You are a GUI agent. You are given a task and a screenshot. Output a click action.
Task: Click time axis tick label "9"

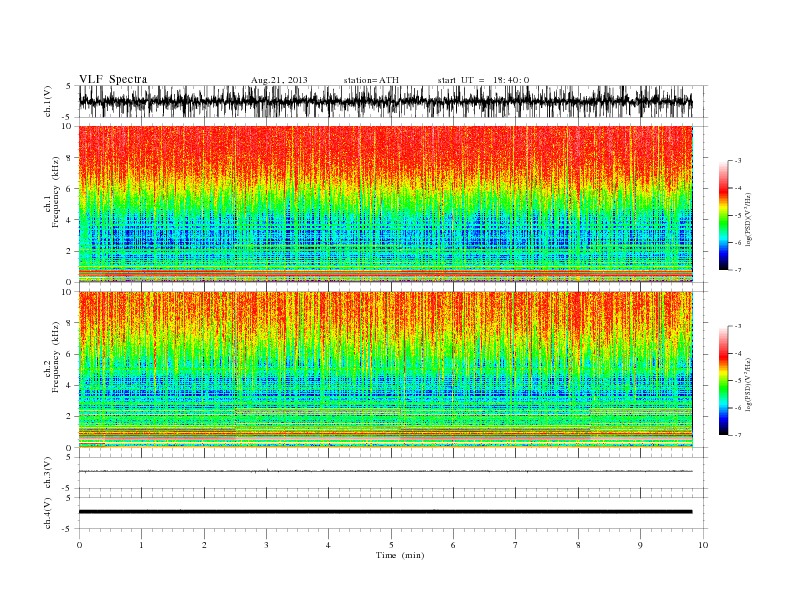click(x=640, y=545)
